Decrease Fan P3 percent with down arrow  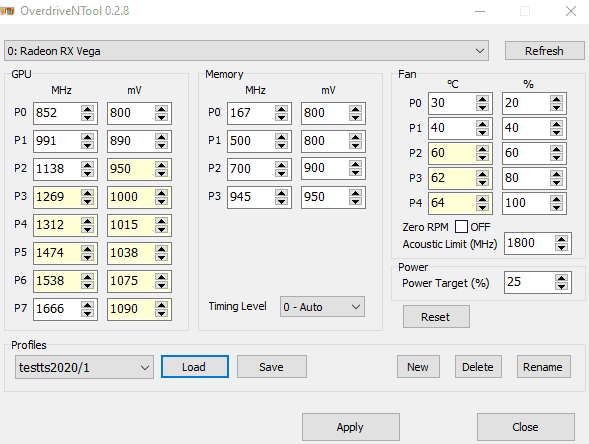(x=556, y=182)
